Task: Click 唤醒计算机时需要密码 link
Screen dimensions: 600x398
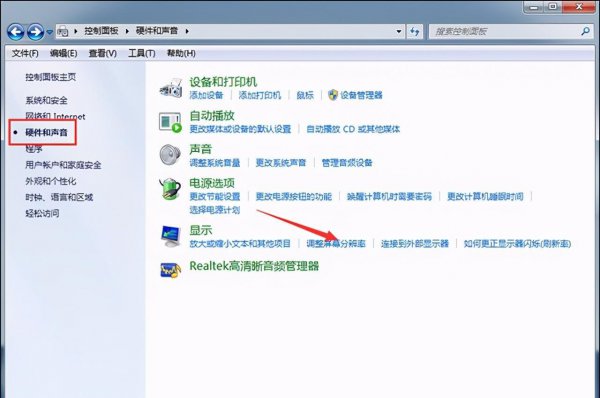Action: (389, 197)
